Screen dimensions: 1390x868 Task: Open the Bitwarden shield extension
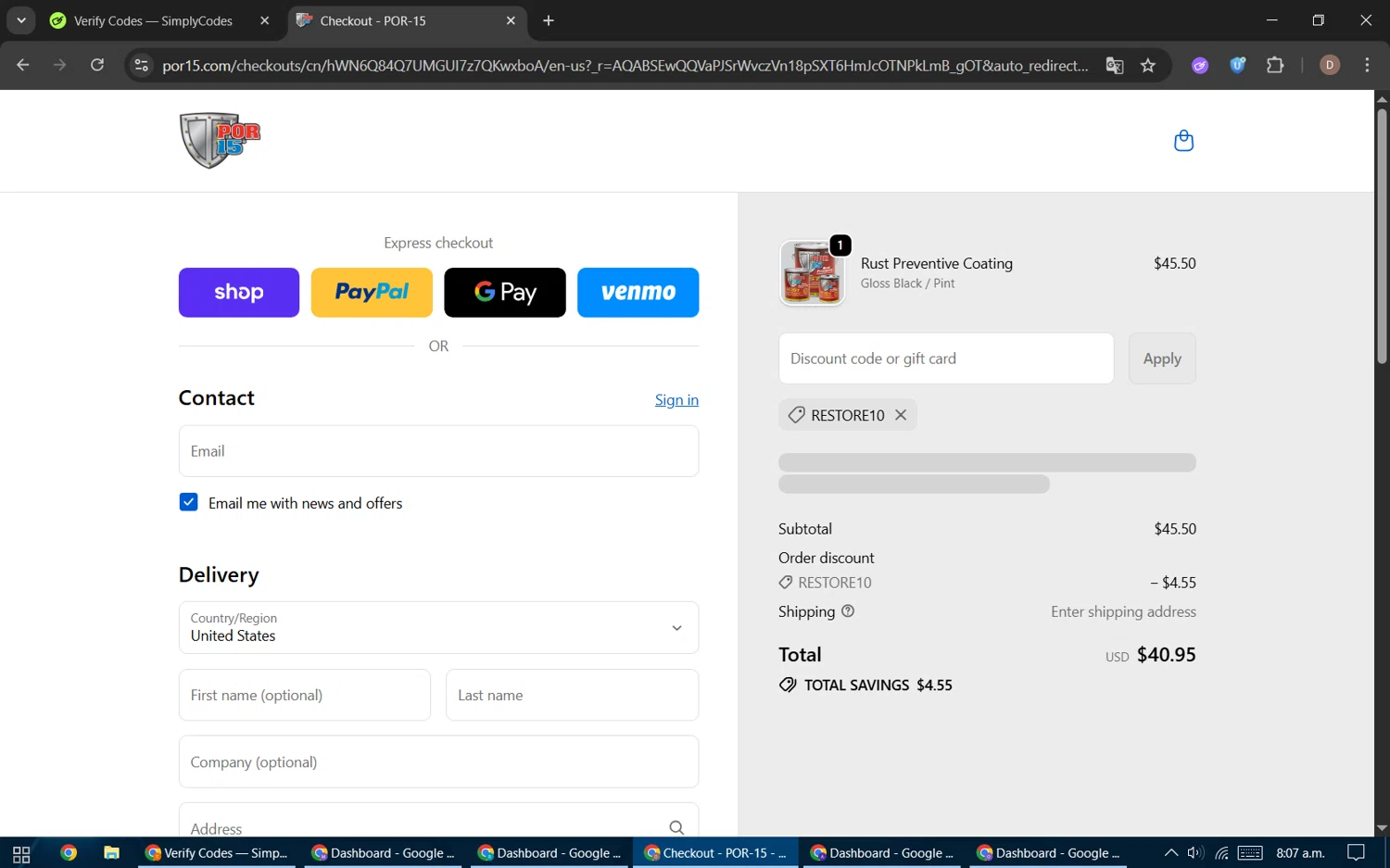click(x=1237, y=65)
